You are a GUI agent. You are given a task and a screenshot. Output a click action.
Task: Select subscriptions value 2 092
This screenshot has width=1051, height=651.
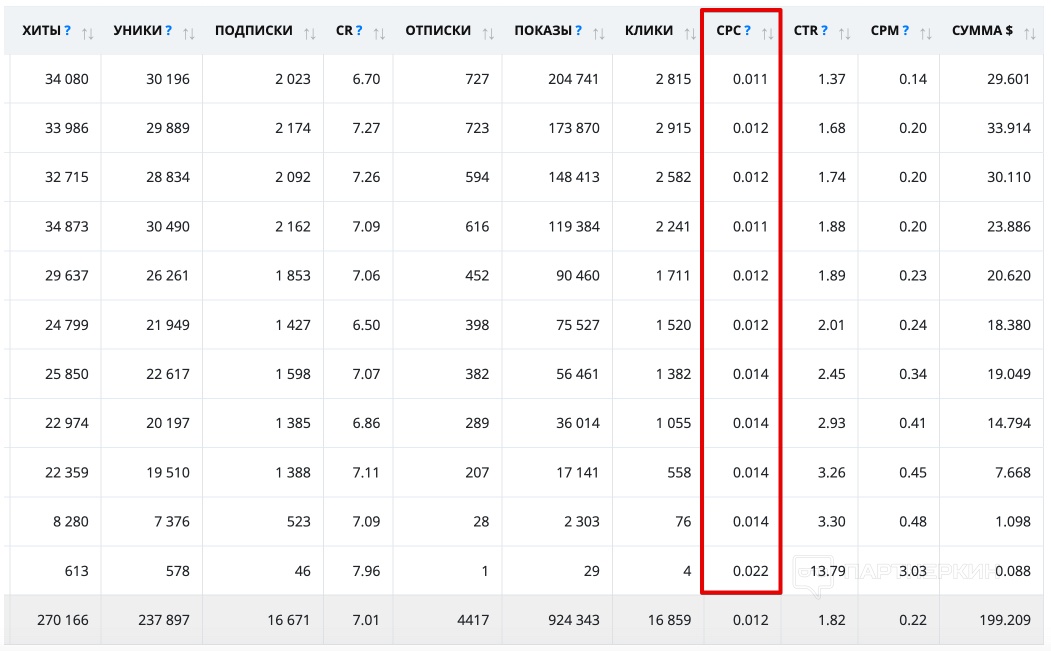[293, 177]
